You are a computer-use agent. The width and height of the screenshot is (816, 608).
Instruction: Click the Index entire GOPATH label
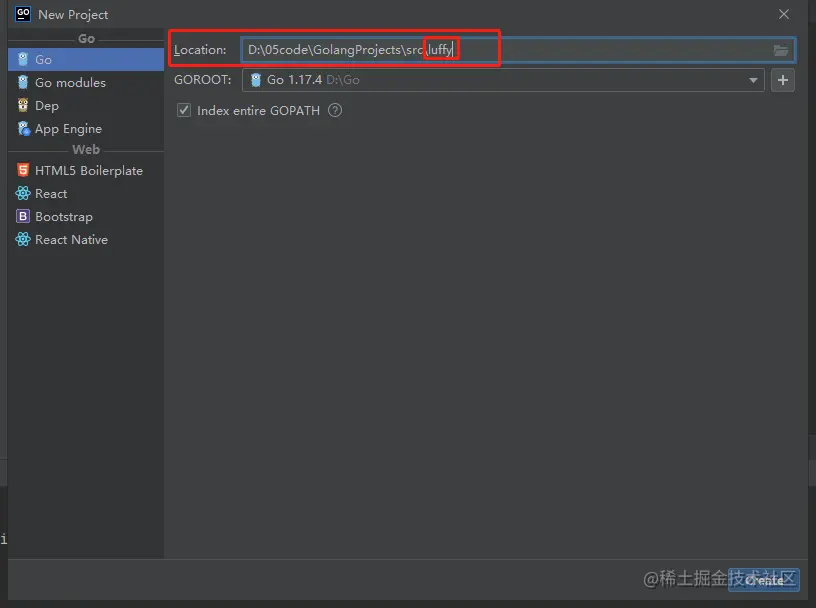pos(258,110)
